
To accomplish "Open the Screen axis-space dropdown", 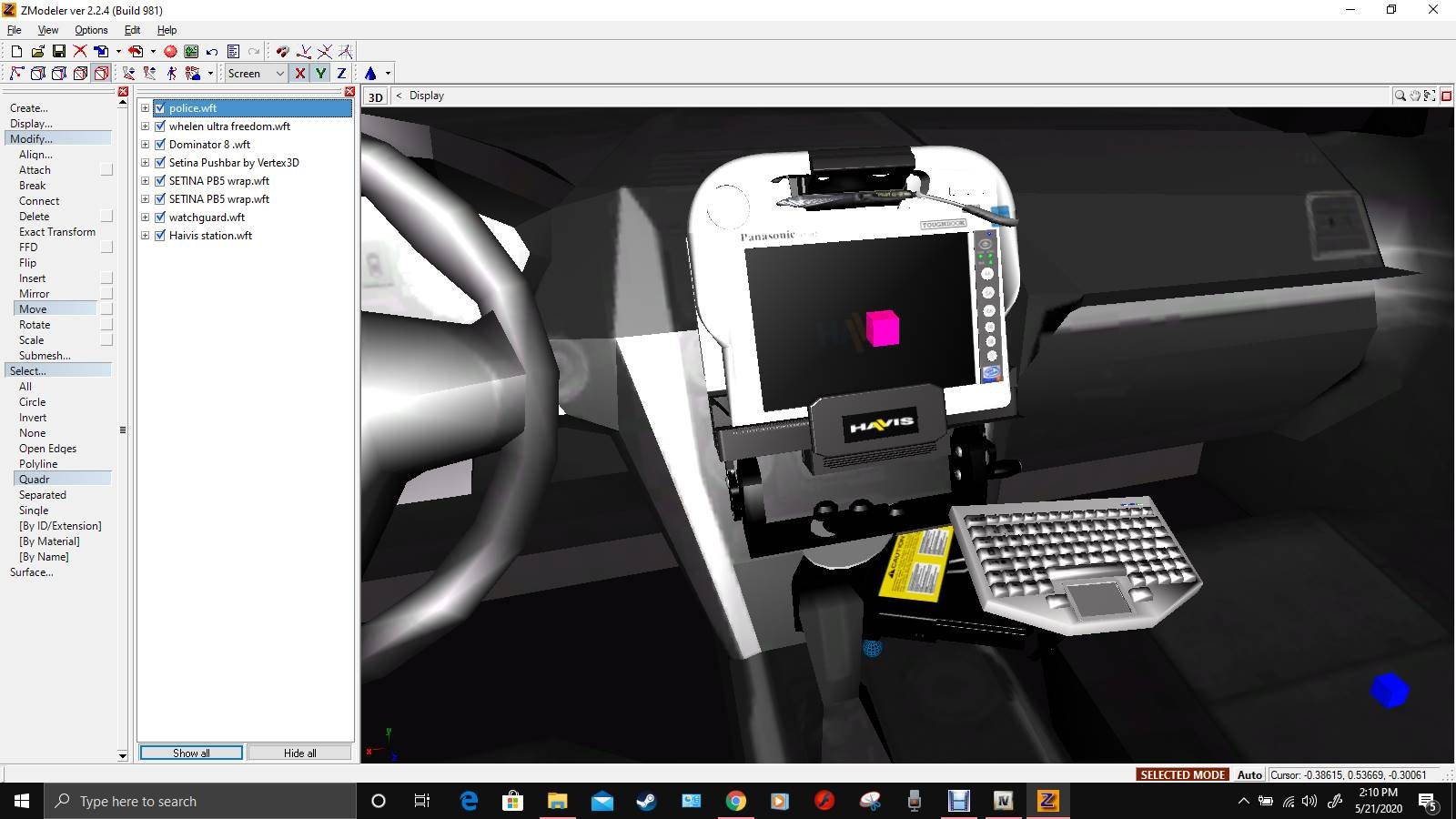I will coord(257,74).
